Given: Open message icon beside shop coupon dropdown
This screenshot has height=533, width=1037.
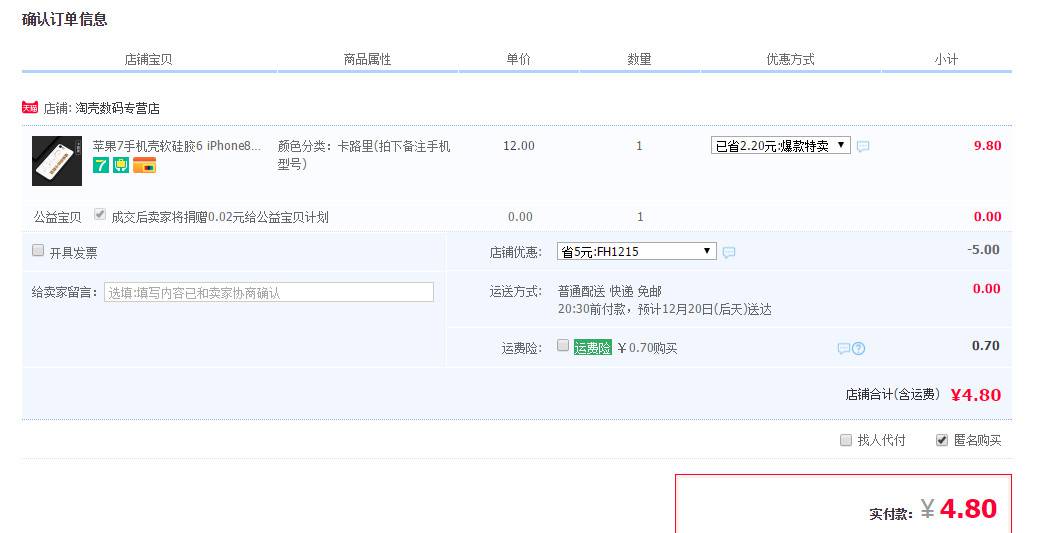Looking at the screenshot, I should pyautogui.click(x=729, y=252).
